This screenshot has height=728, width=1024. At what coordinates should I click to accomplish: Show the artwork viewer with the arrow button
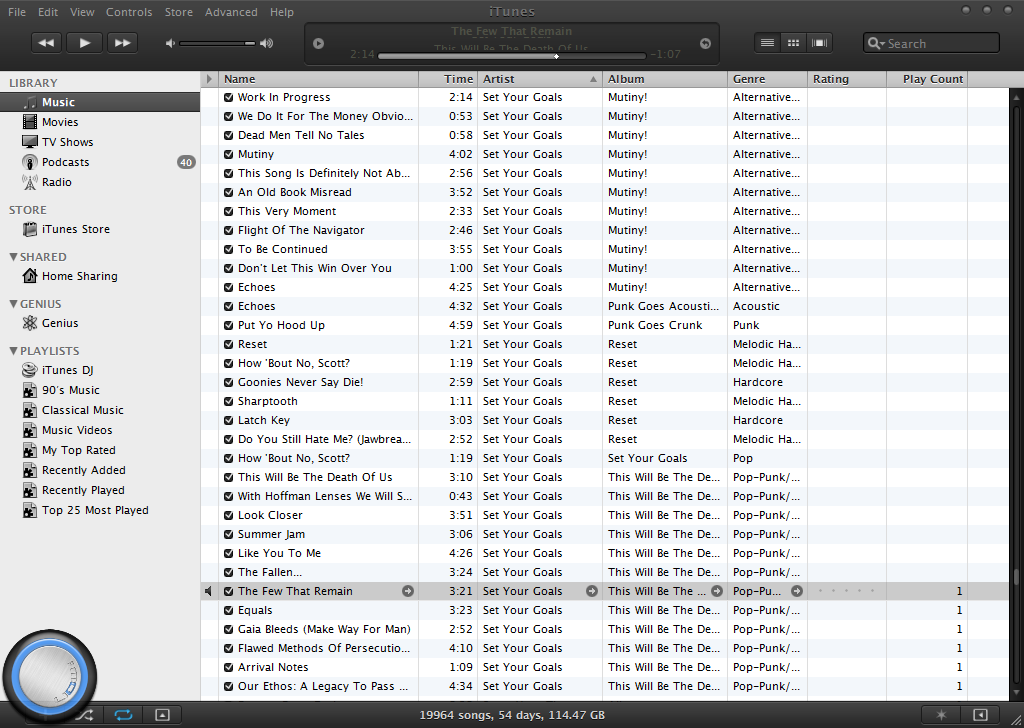pyautogui.click(x=162, y=715)
